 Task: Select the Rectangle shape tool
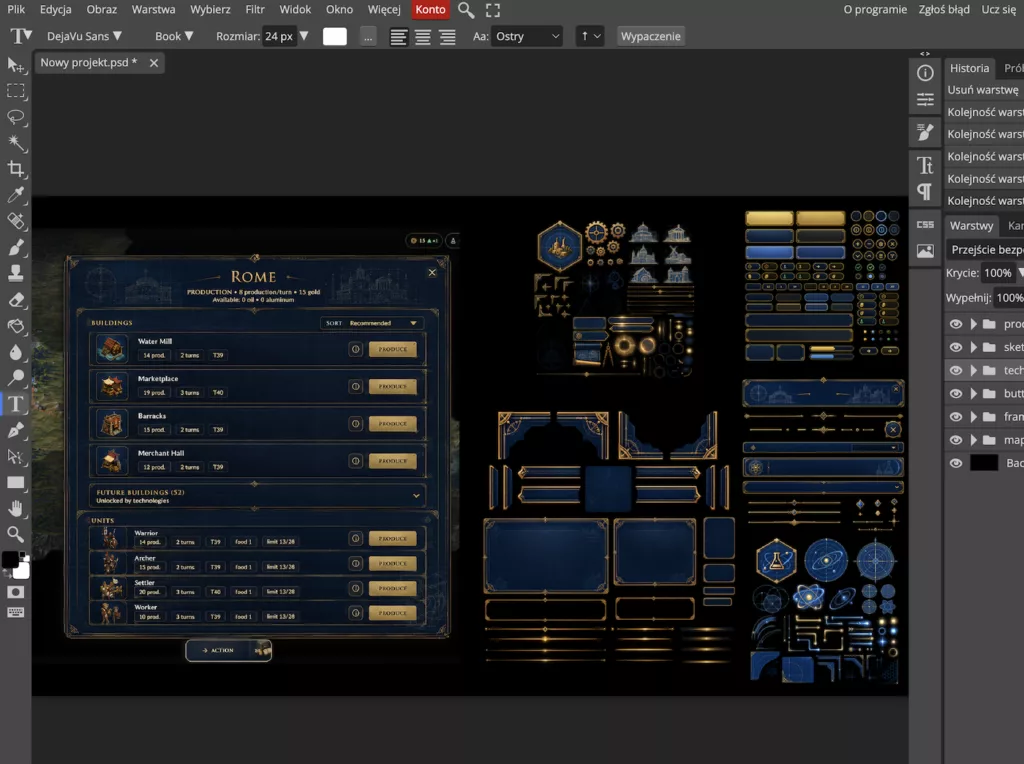pos(16,483)
